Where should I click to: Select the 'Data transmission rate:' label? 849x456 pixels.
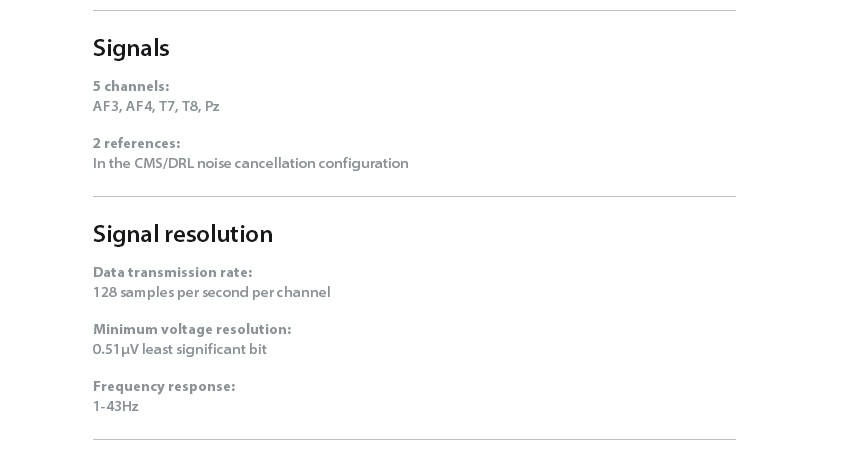tap(173, 272)
